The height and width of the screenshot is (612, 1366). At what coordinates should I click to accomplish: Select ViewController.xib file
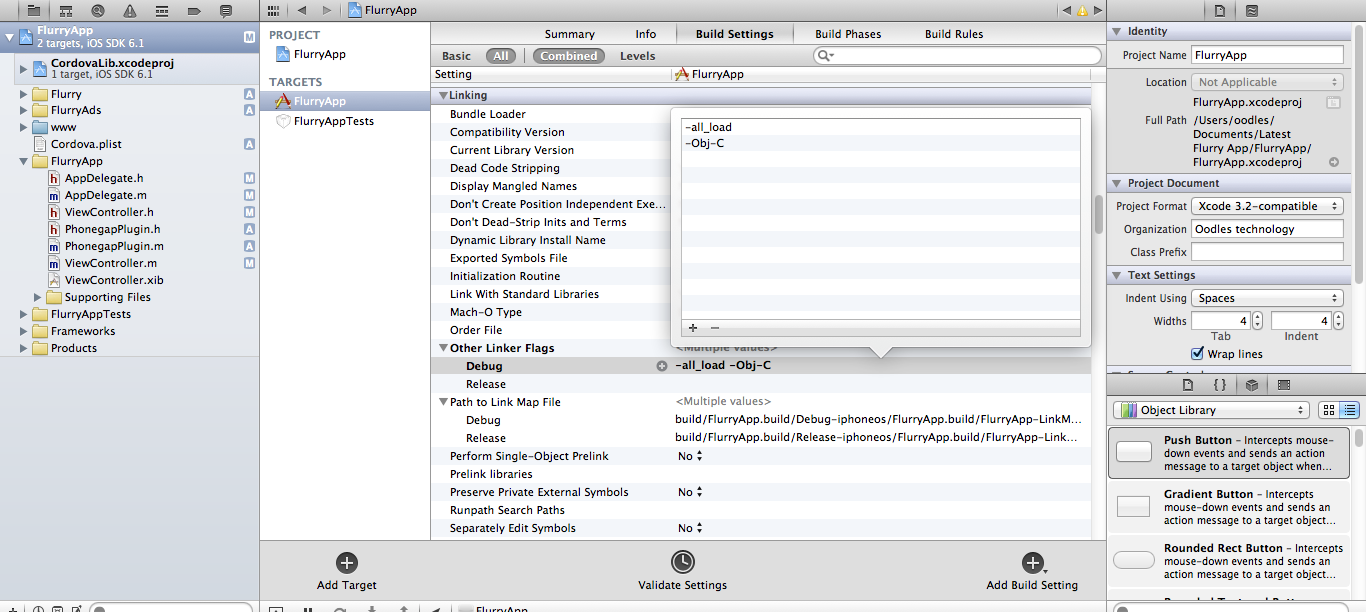[x=114, y=281]
